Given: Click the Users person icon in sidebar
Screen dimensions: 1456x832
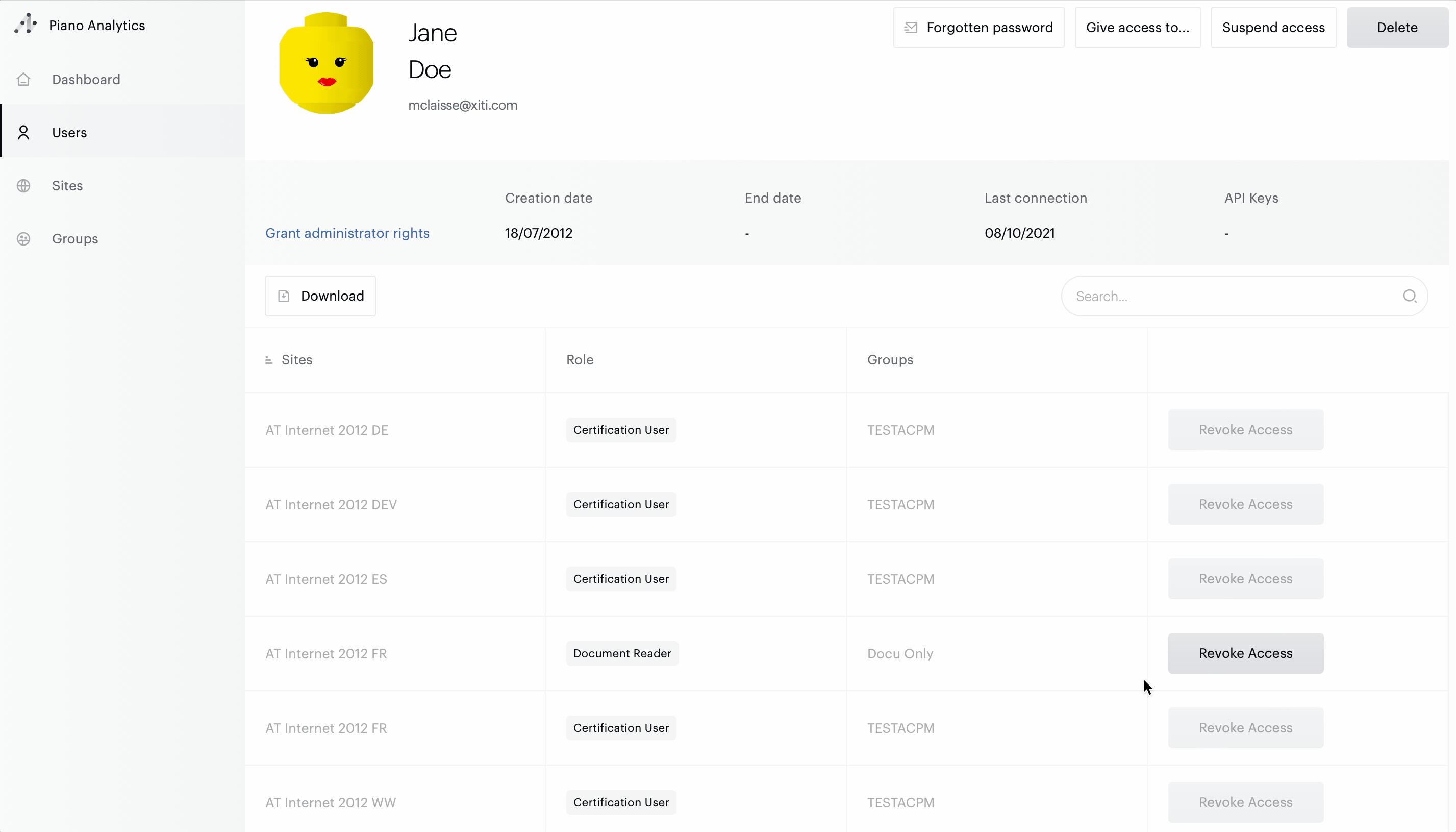Looking at the screenshot, I should pos(23,133).
